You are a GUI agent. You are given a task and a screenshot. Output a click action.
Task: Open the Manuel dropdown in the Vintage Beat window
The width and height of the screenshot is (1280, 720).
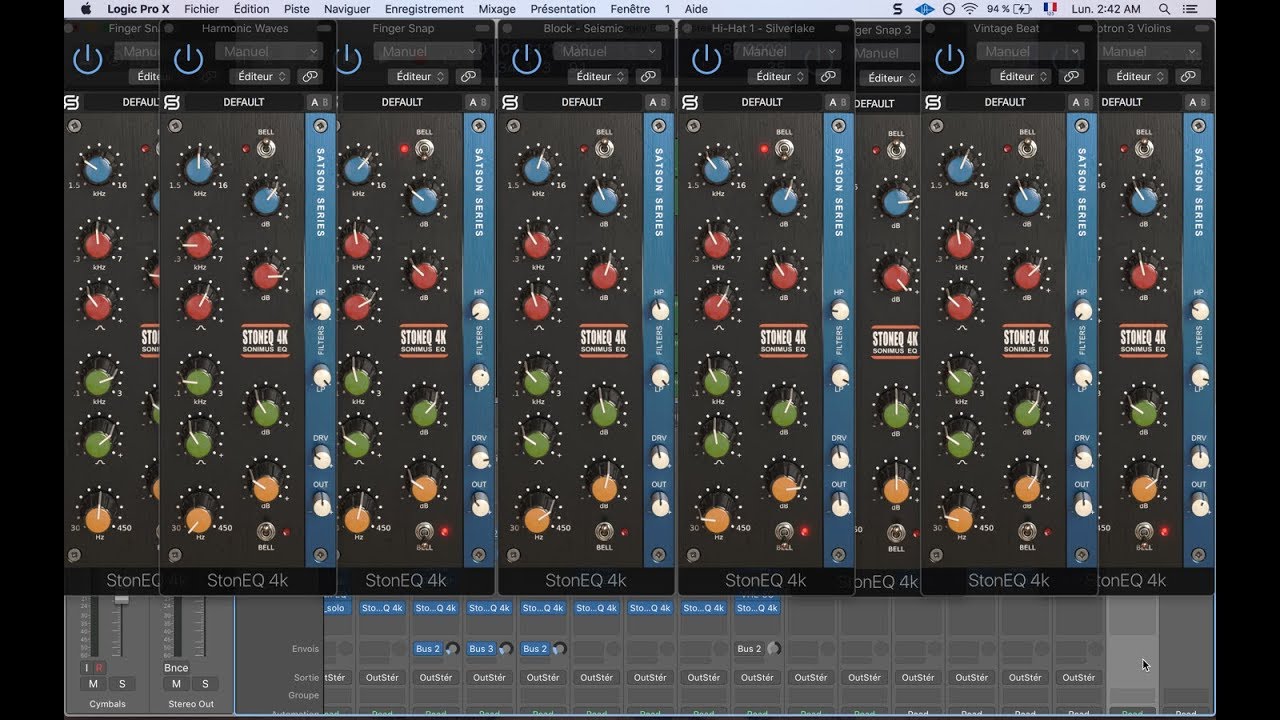click(x=1031, y=51)
